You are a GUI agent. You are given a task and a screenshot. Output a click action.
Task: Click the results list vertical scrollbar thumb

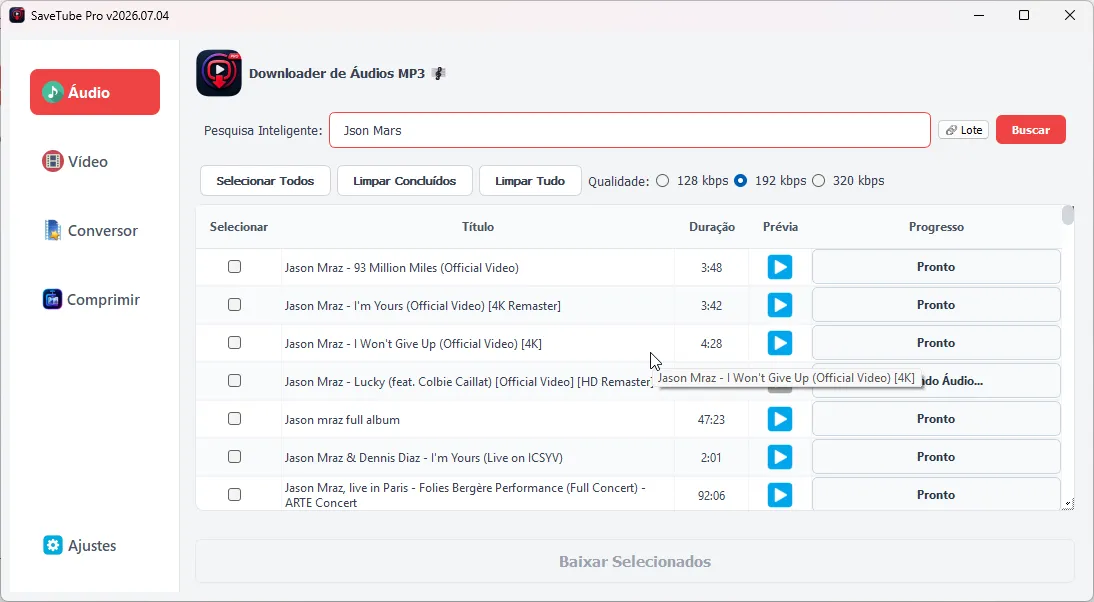(x=1067, y=215)
